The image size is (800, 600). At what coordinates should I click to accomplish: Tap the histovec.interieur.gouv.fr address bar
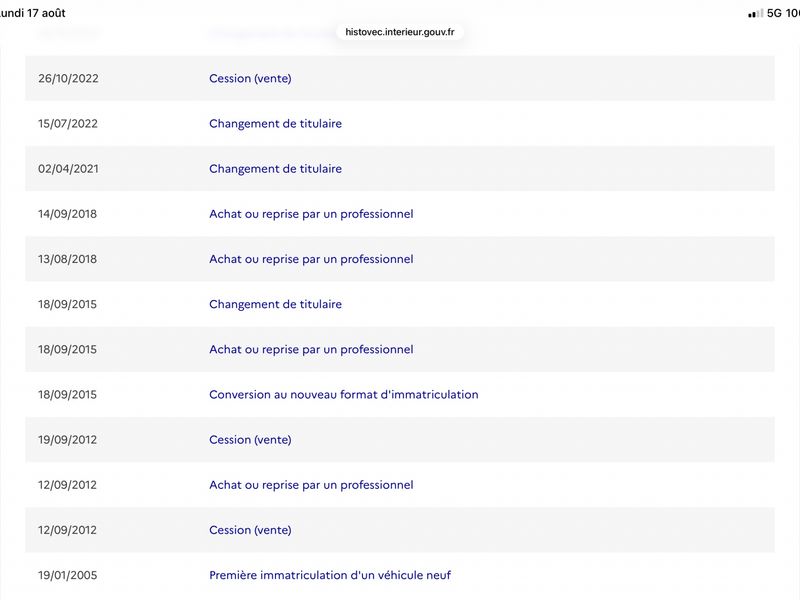tap(399, 32)
